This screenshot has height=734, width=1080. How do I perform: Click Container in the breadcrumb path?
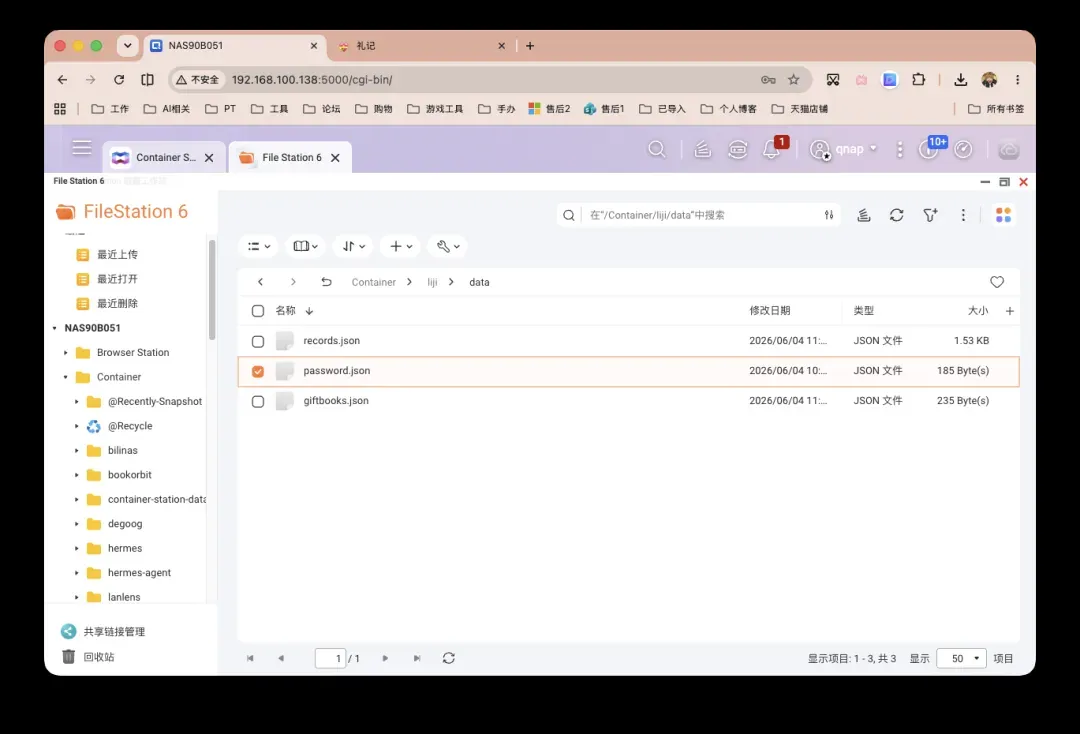tap(373, 282)
